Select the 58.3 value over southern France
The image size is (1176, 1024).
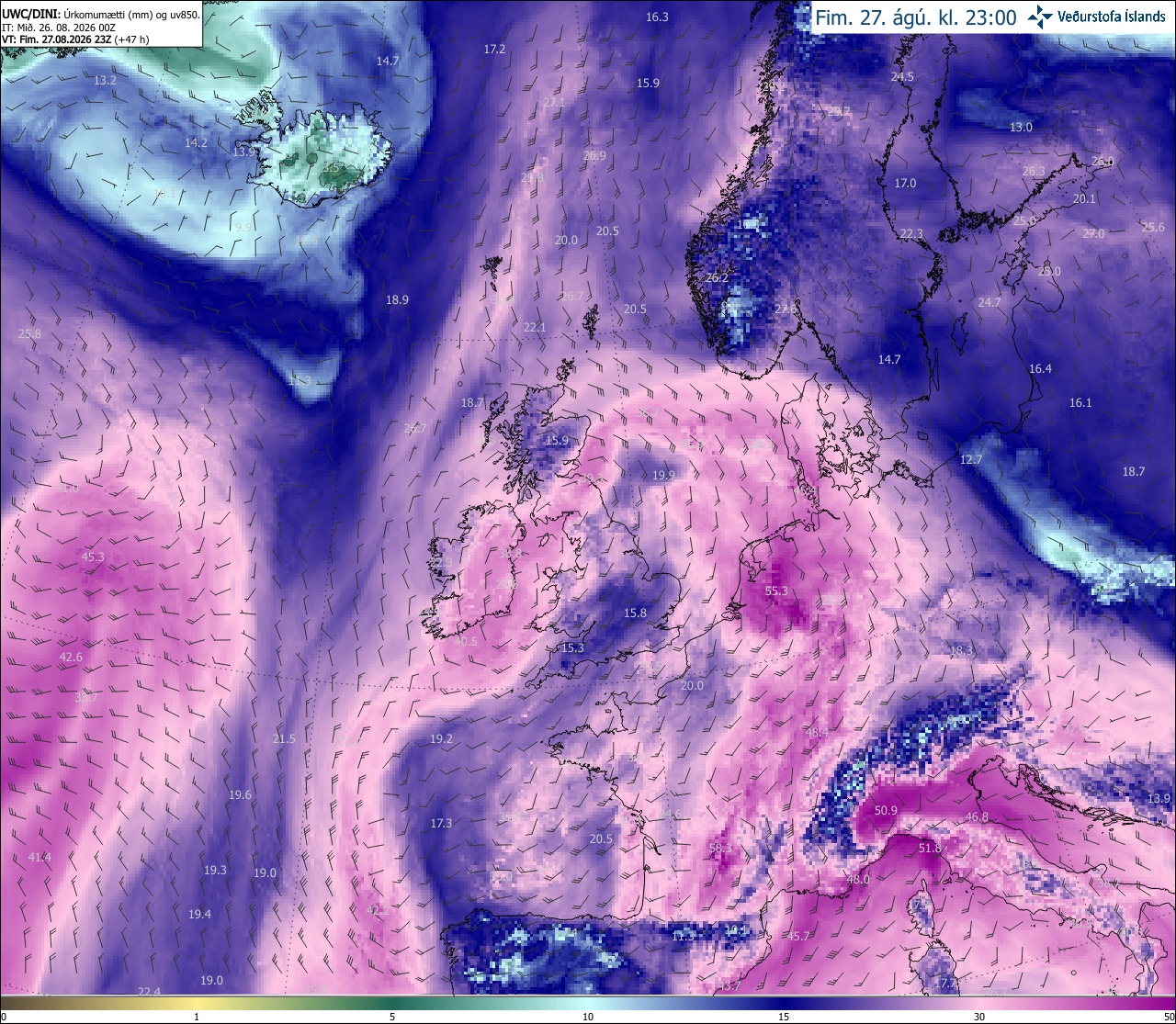(x=721, y=849)
